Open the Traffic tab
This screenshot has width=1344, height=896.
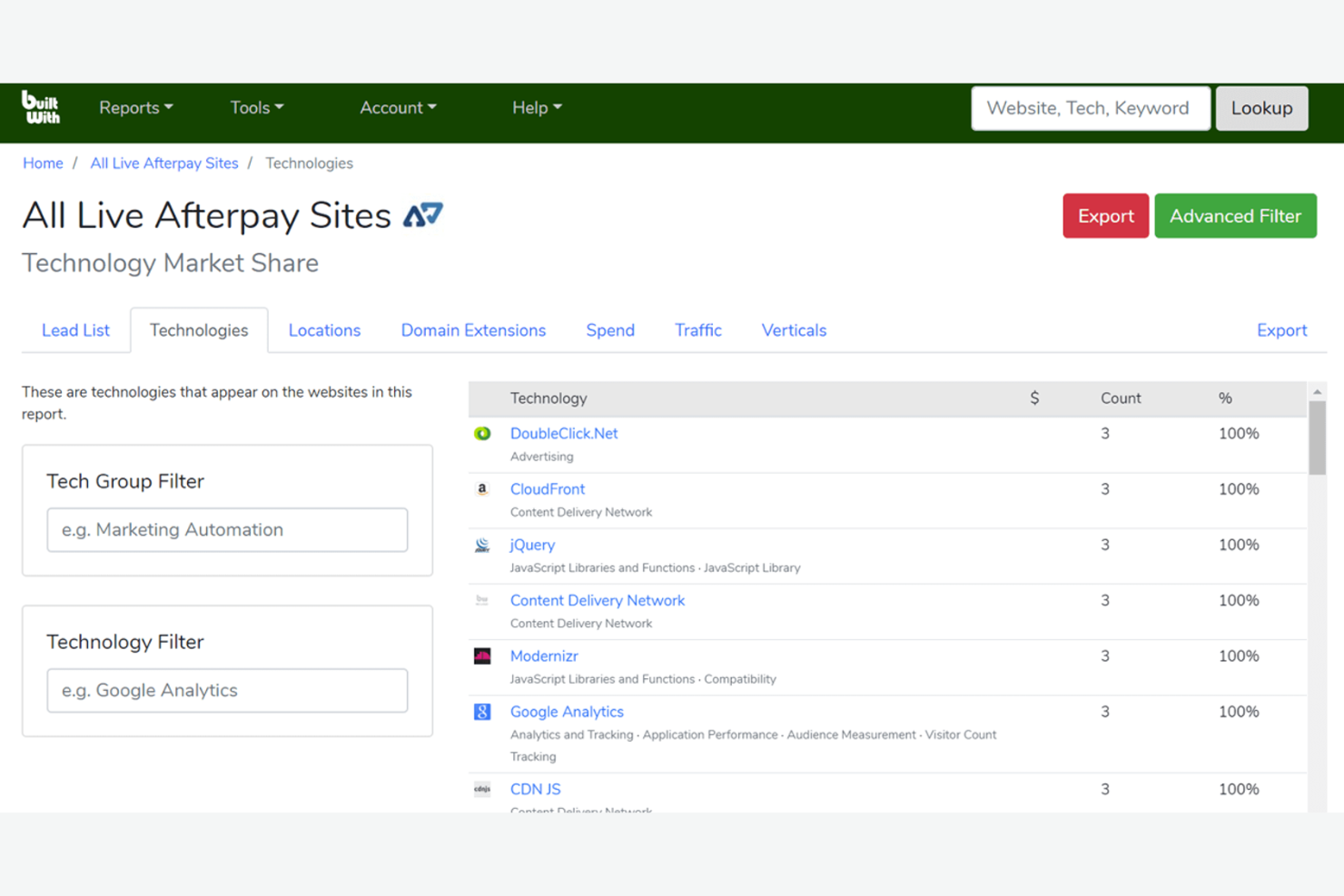697,330
